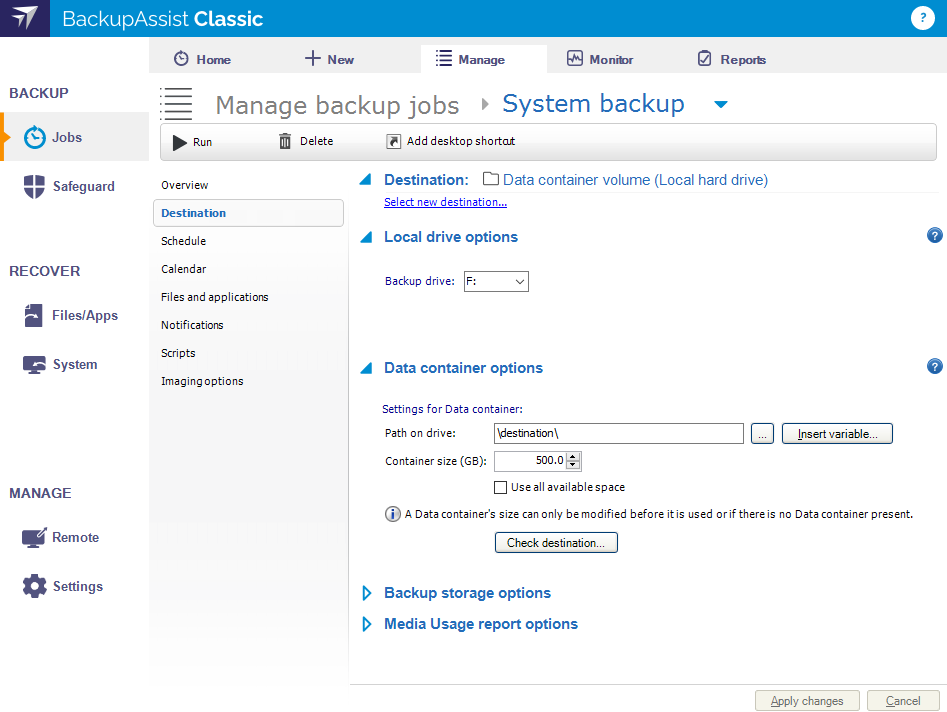Viewport: 947px width, 712px height.
Task: Switch to the Home tab
Action: pyautogui.click(x=202, y=59)
